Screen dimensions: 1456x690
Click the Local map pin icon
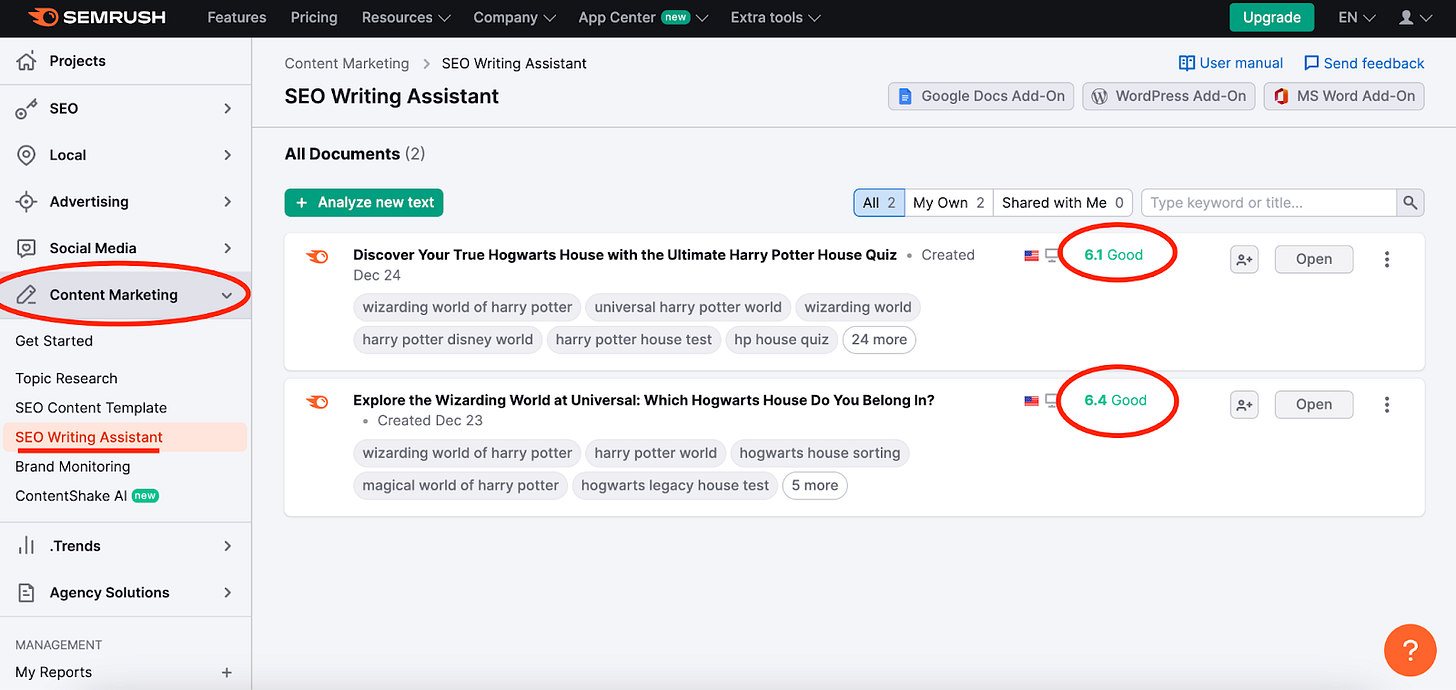click(27, 155)
